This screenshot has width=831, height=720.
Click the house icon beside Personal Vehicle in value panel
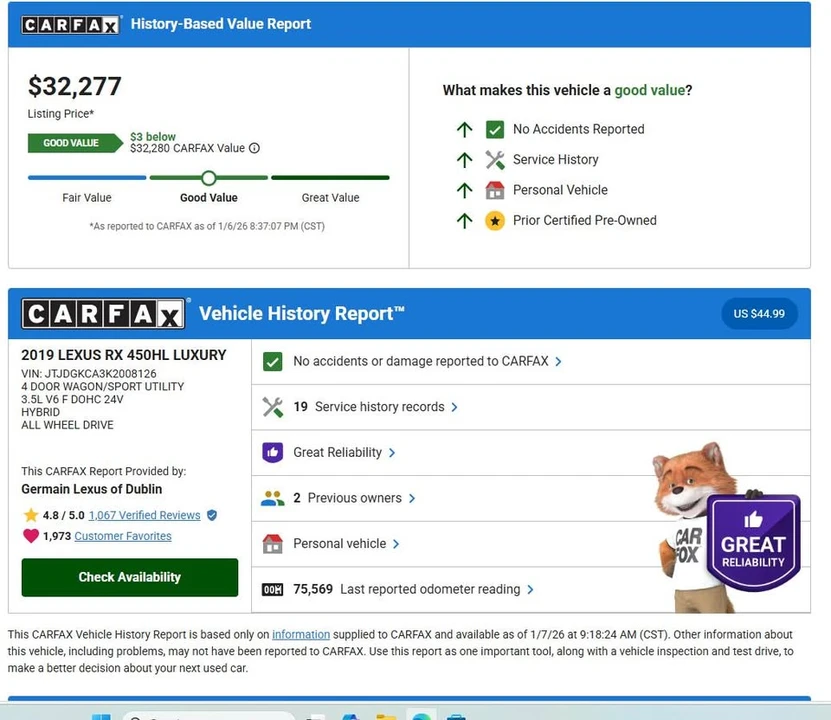click(x=495, y=190)
